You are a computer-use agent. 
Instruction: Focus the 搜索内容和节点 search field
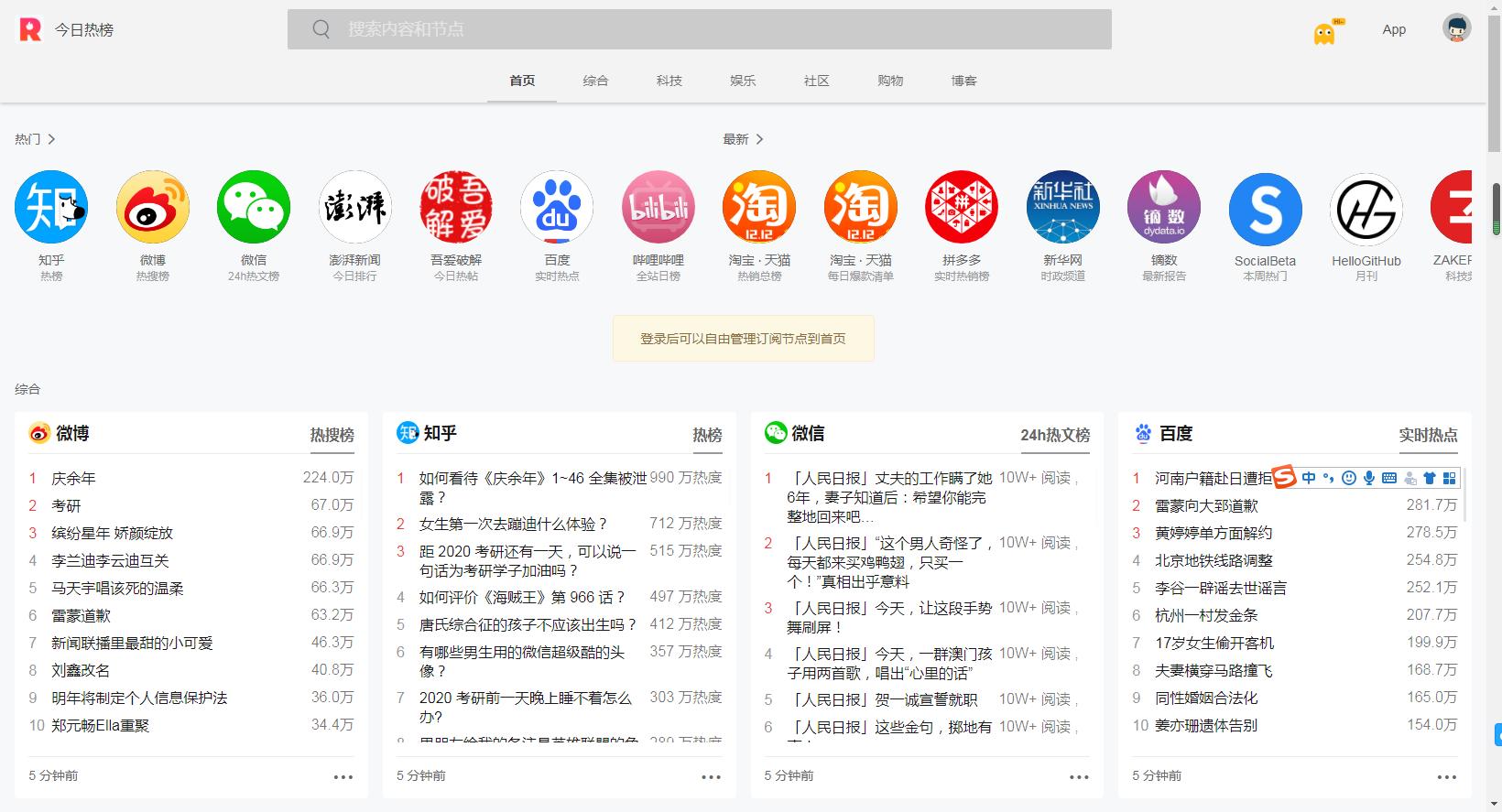(x=700, y=29)
